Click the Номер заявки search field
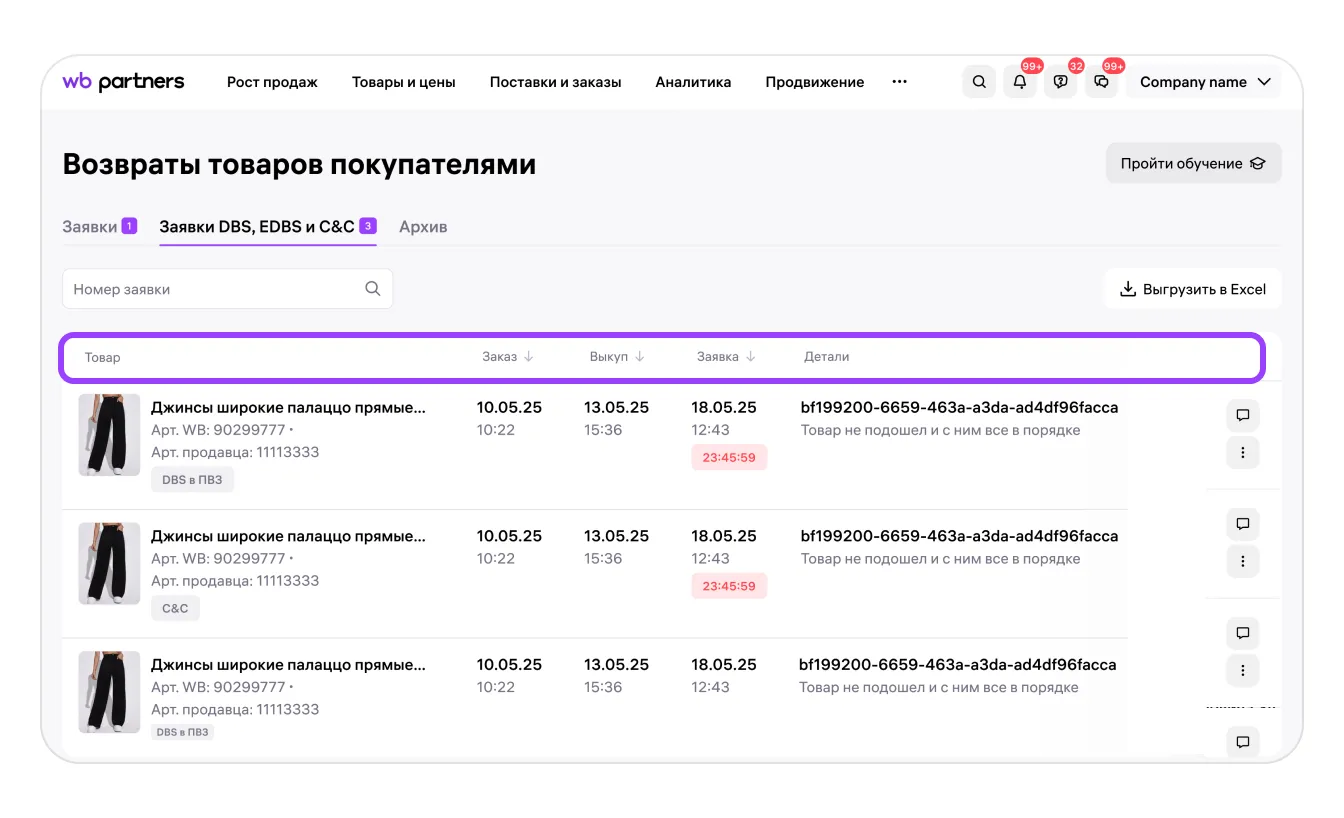The image size is (1344, 818). point(215,289)
